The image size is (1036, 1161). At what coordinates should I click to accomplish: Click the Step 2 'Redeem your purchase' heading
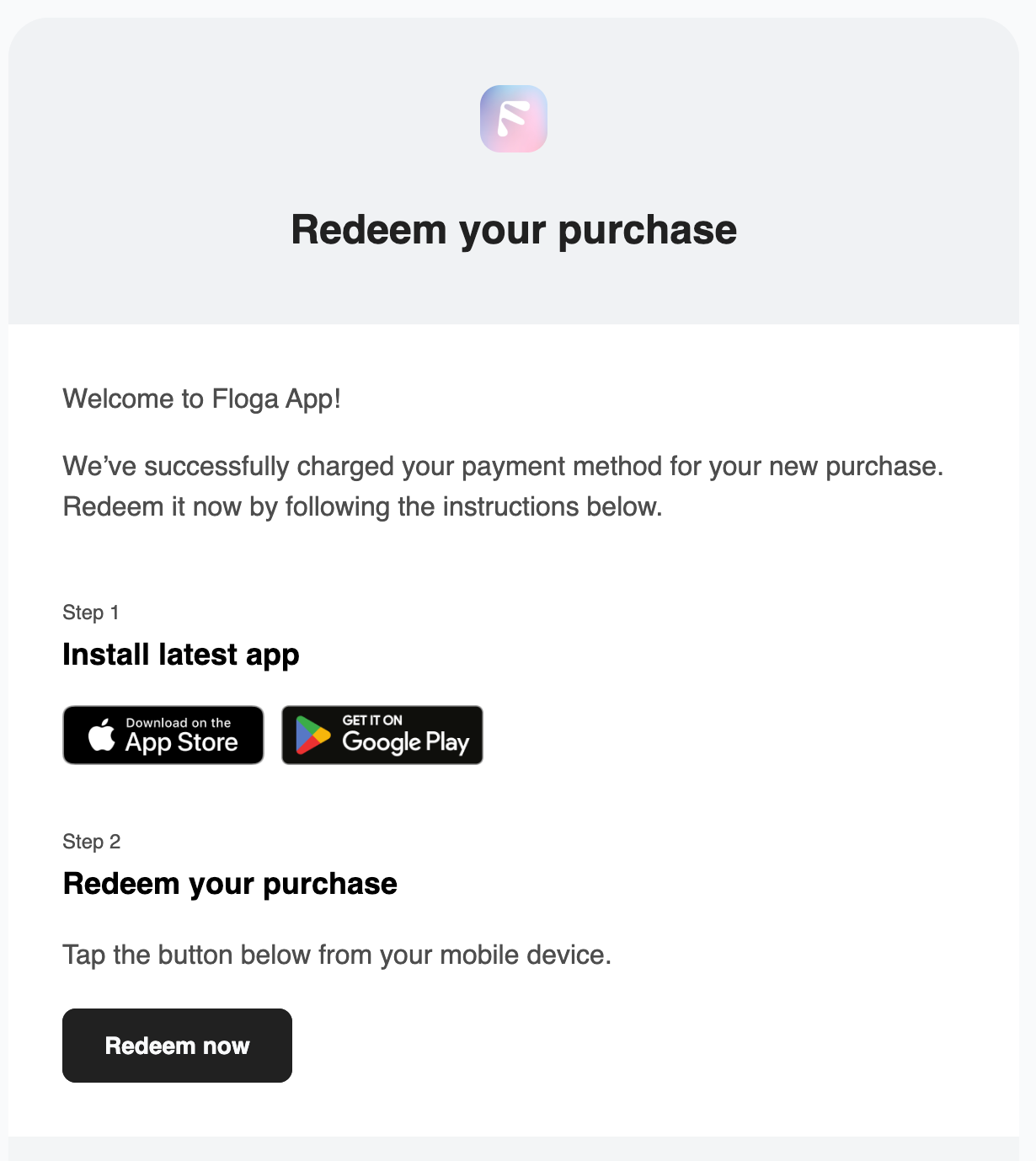point(230,884)
